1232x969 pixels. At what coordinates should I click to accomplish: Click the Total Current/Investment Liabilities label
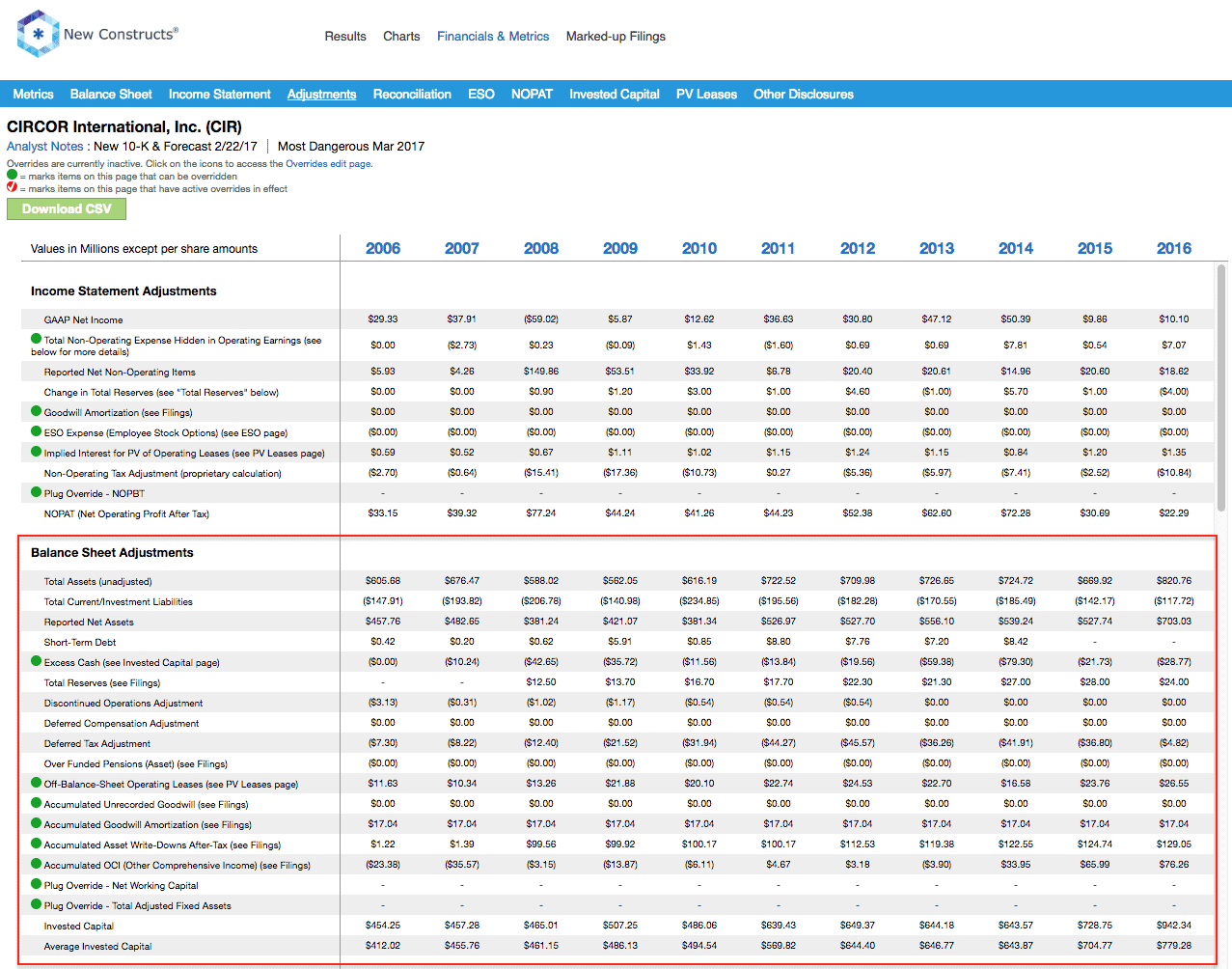(x=118, y=601)
